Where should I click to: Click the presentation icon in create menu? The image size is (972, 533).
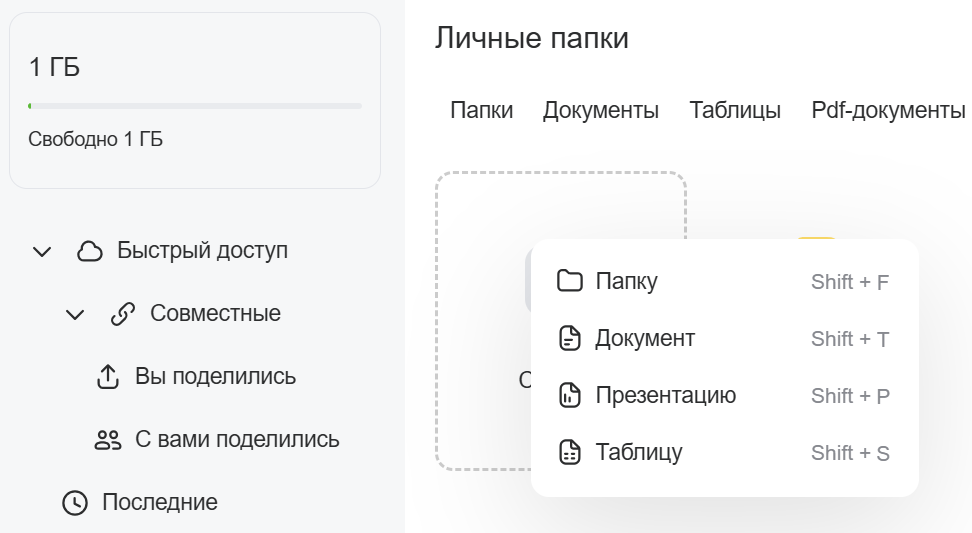(x=569, y=396)
